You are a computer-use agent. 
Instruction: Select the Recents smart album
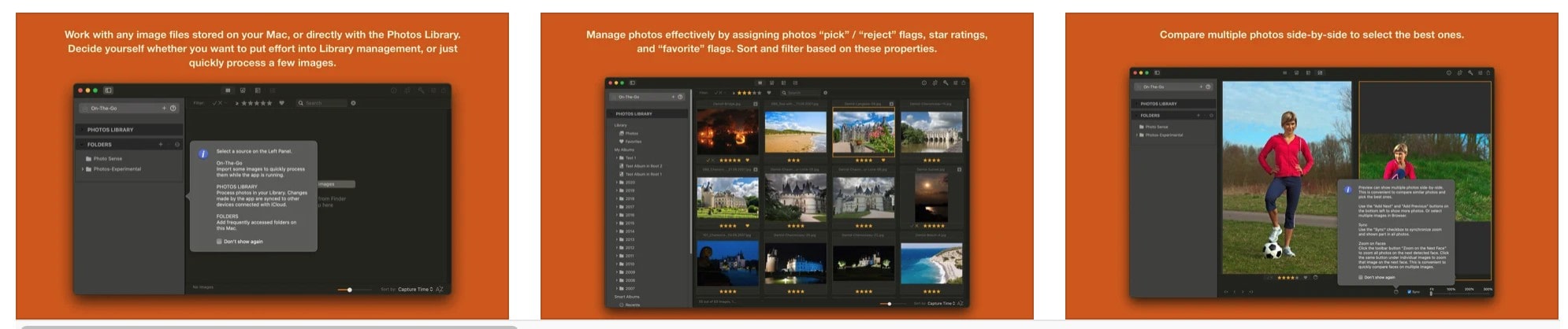[632, 305]
